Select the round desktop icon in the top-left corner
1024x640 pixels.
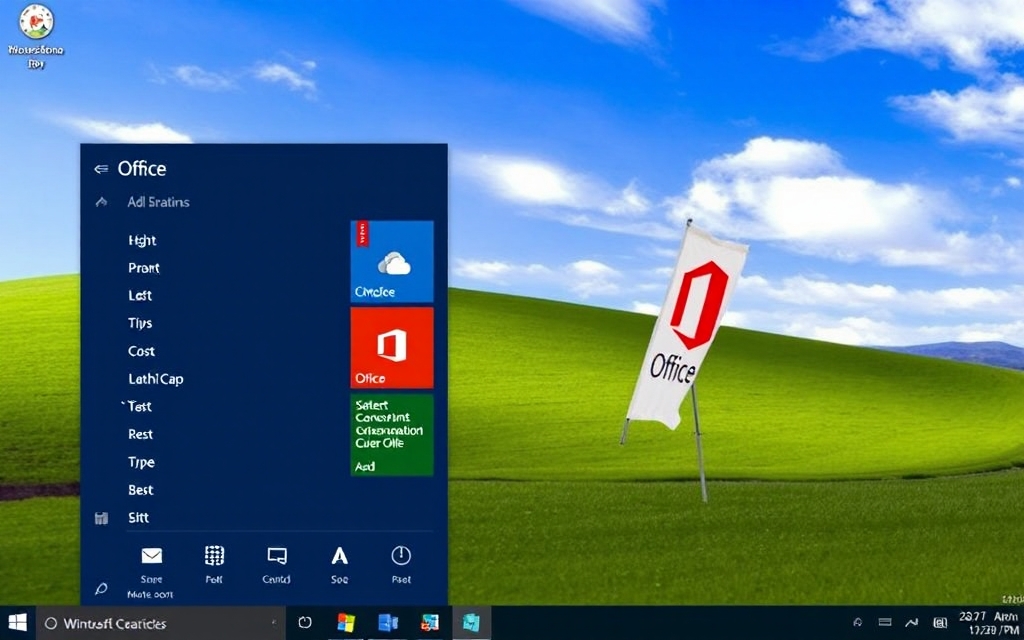tap(37, 22)
